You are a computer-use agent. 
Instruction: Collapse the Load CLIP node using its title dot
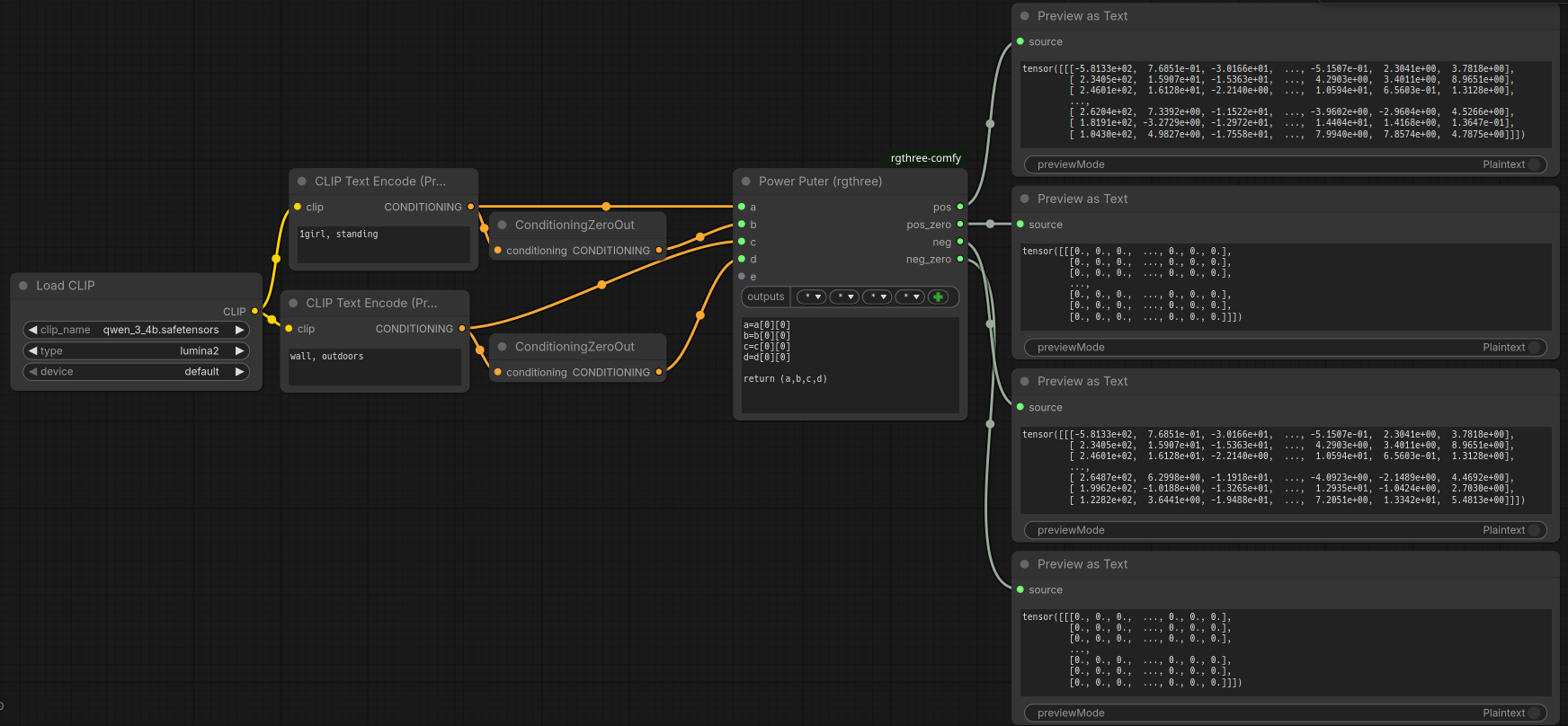click(23, 286)
